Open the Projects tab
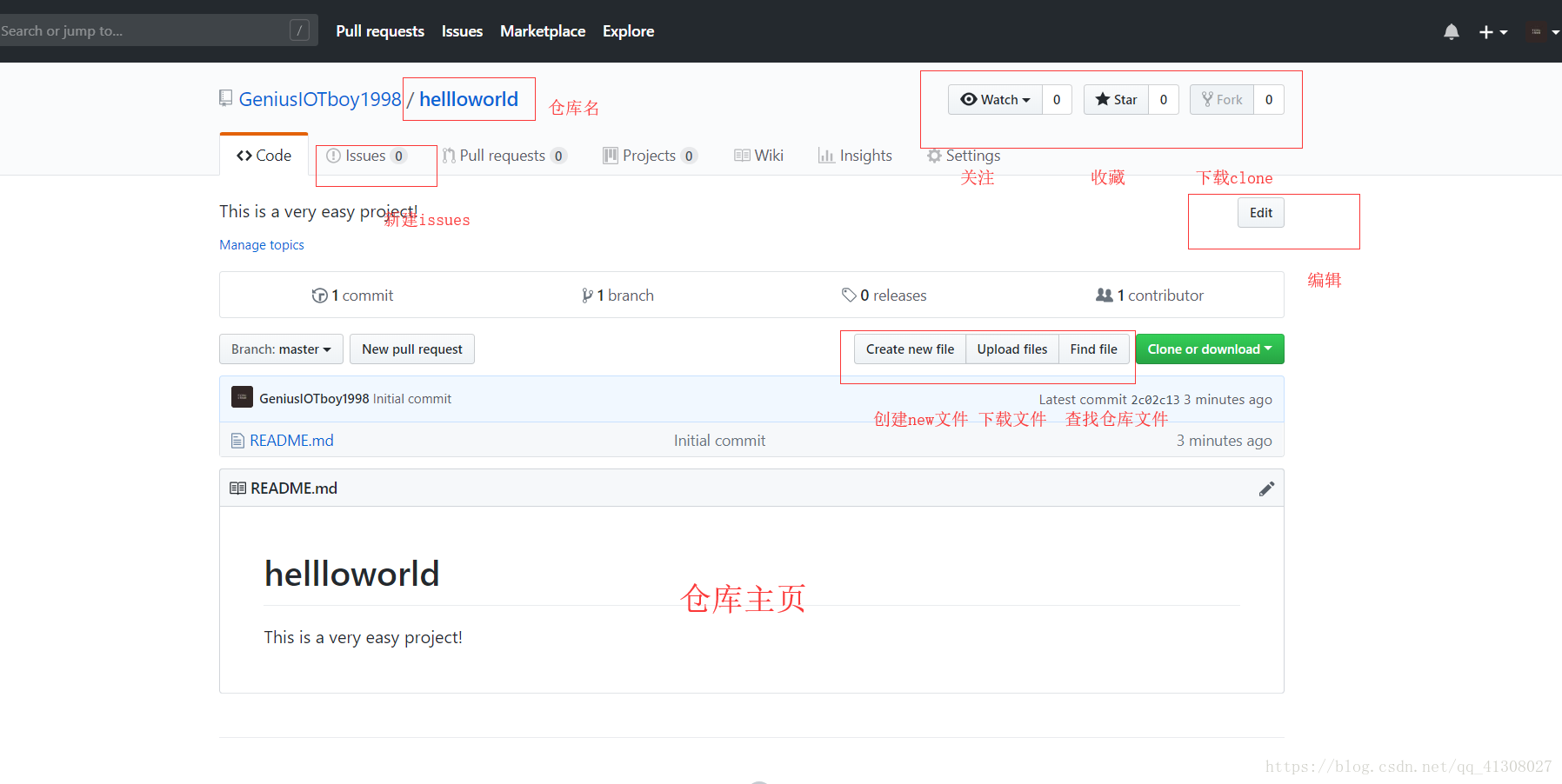The image size is (1562, 784). click(x=650, y=156)
